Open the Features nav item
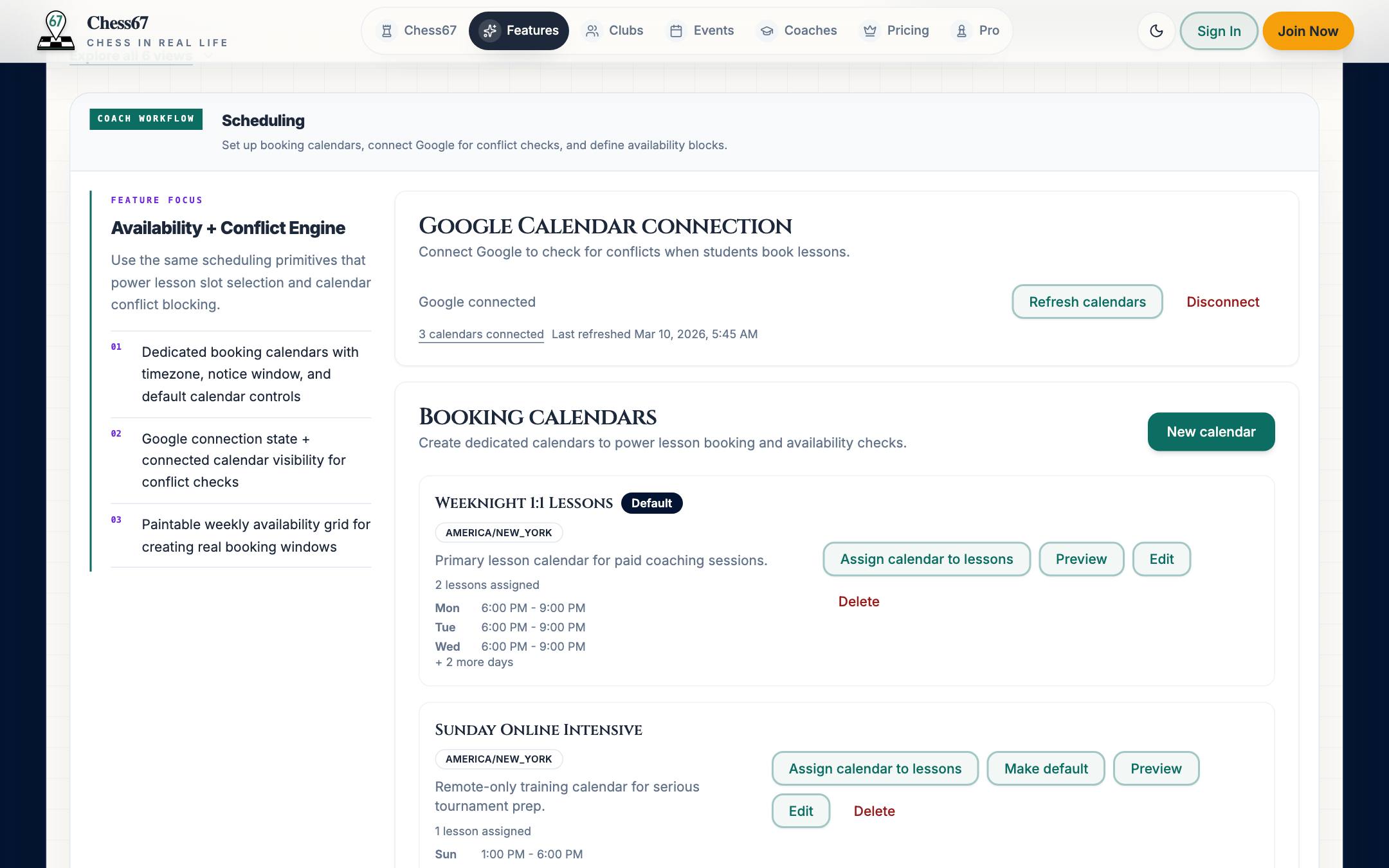 coord(519,31)
